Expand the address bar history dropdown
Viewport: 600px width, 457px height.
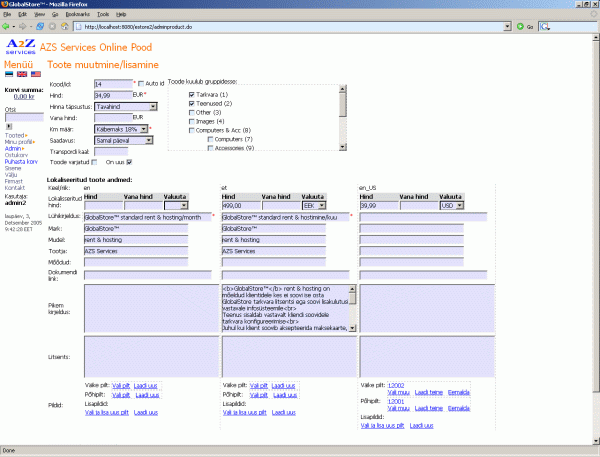pos(507,26)
